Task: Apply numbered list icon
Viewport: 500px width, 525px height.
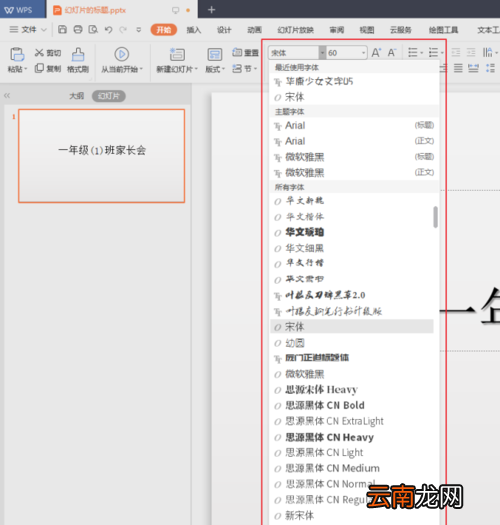Action: tap(433, 53)
